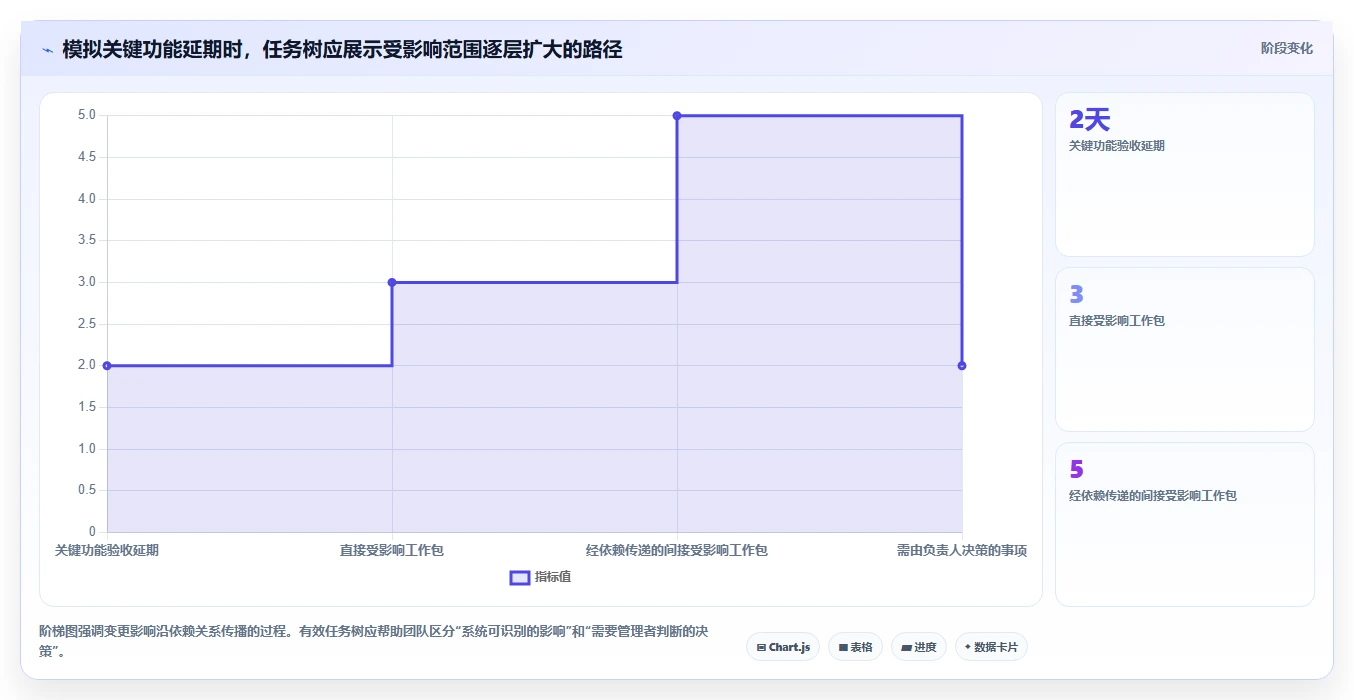
Task: Click the y-axis tick label 5.0
Action: (87, 115)
